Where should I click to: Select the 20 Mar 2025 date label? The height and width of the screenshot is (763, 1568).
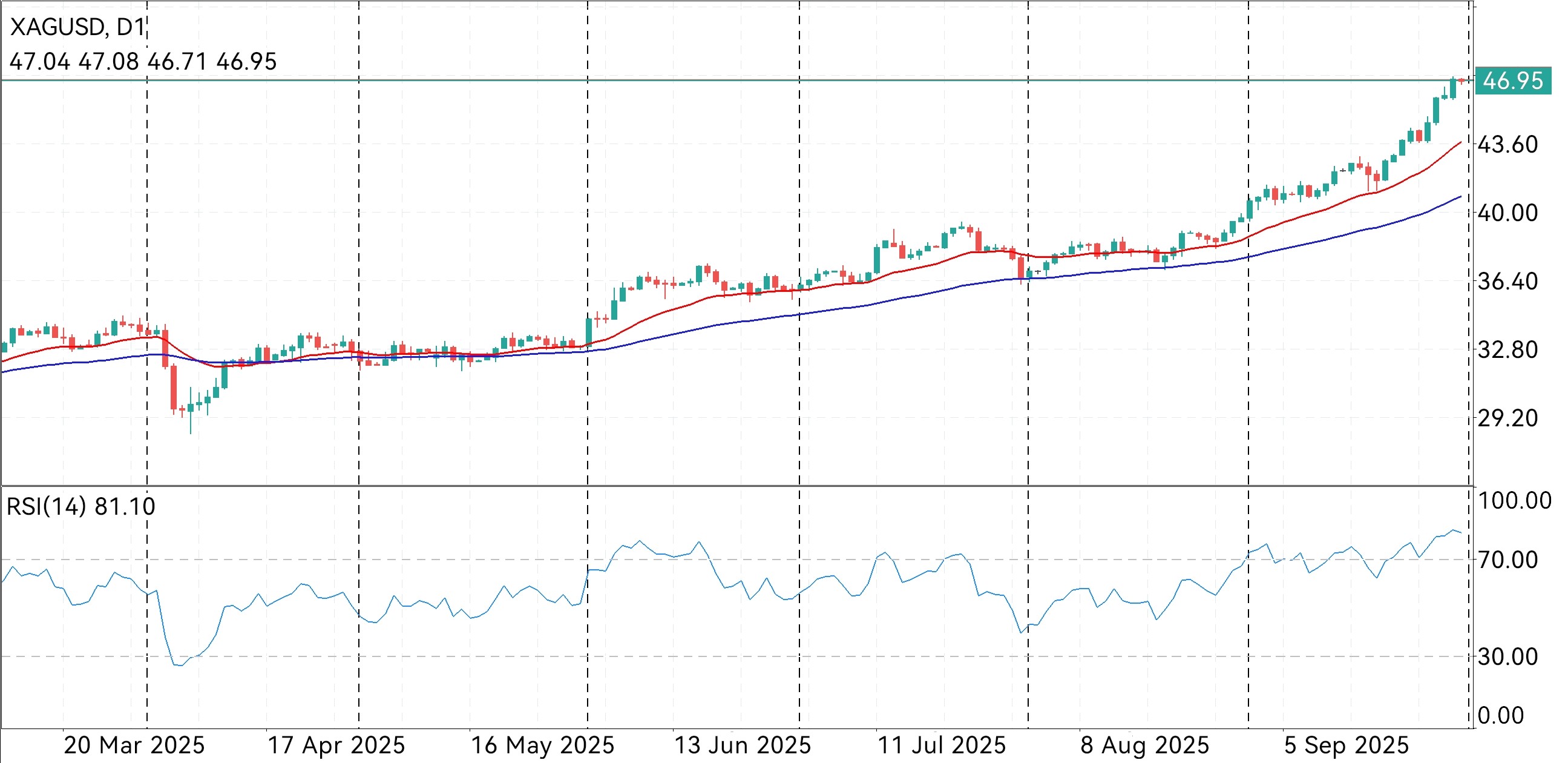134,745
